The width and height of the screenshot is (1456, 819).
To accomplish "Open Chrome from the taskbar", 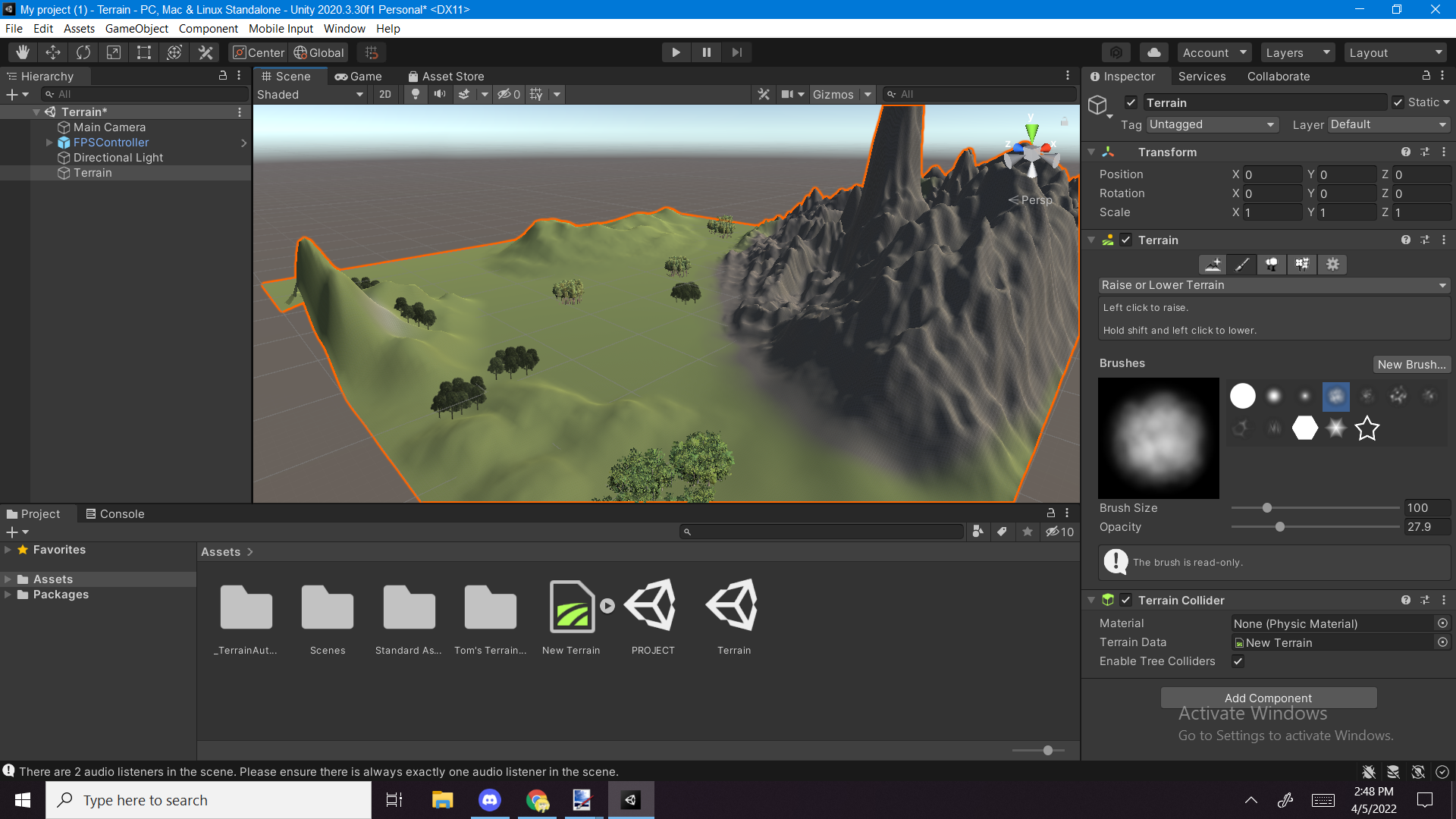I will click(537, 800).
